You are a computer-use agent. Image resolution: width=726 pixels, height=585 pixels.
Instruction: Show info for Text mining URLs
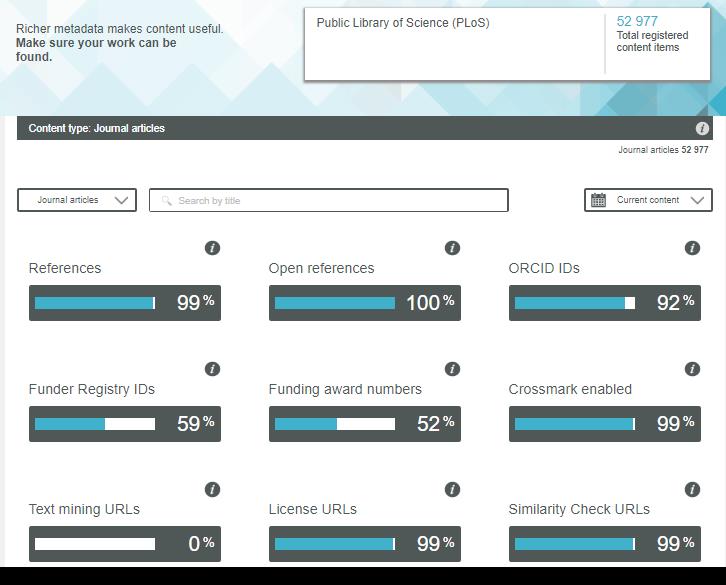[212, 489]
